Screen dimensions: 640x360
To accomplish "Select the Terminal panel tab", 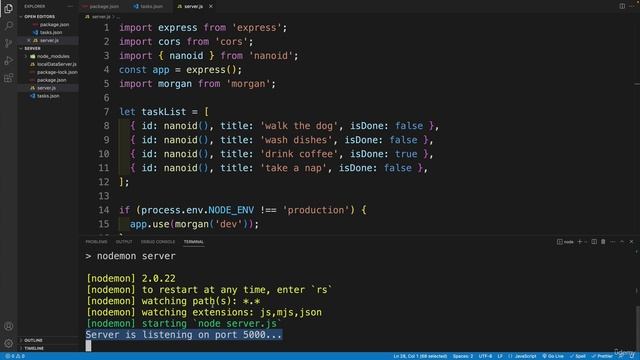I will (193, 242).
